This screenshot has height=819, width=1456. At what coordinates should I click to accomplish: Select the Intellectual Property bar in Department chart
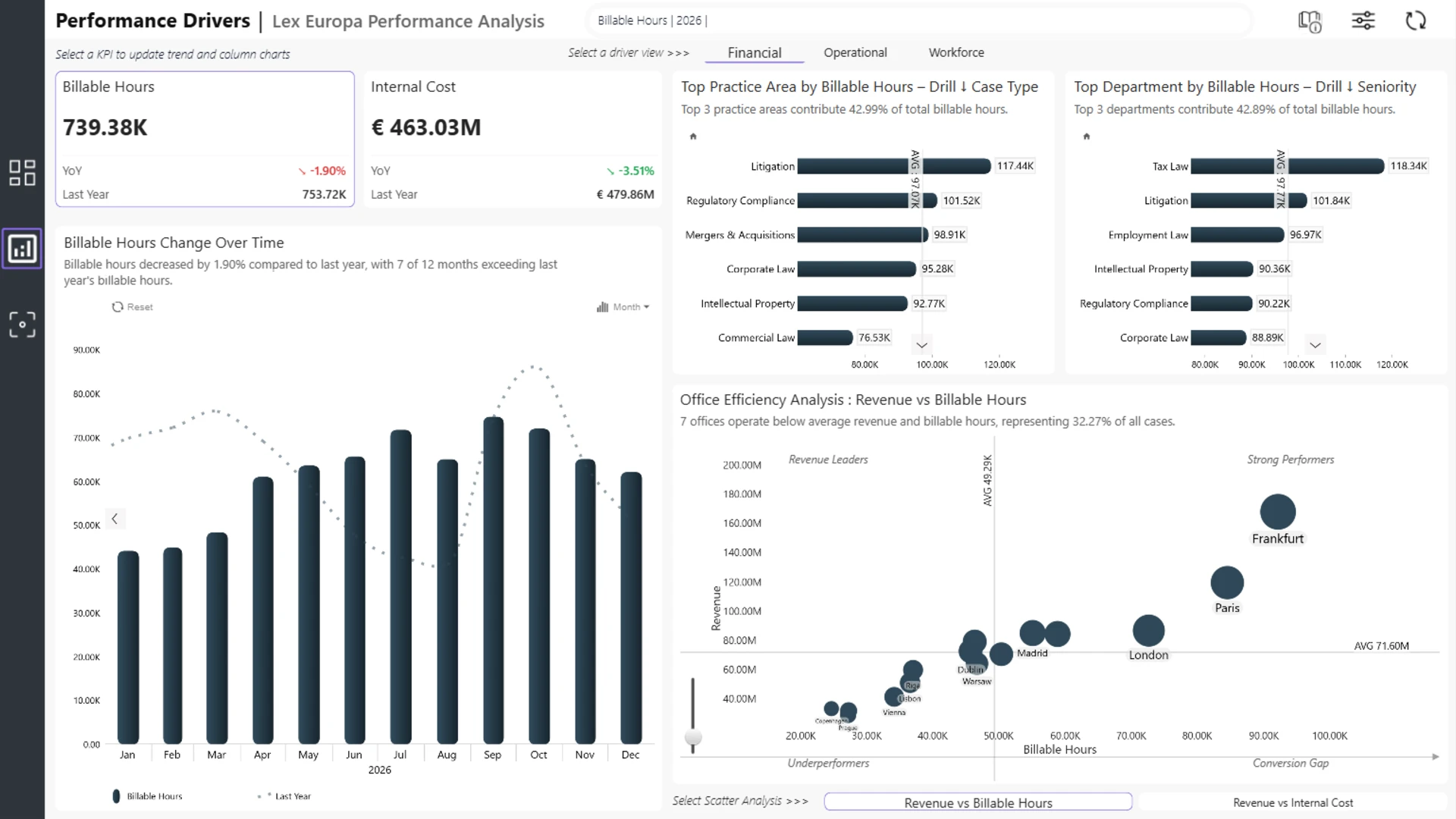1222,268
